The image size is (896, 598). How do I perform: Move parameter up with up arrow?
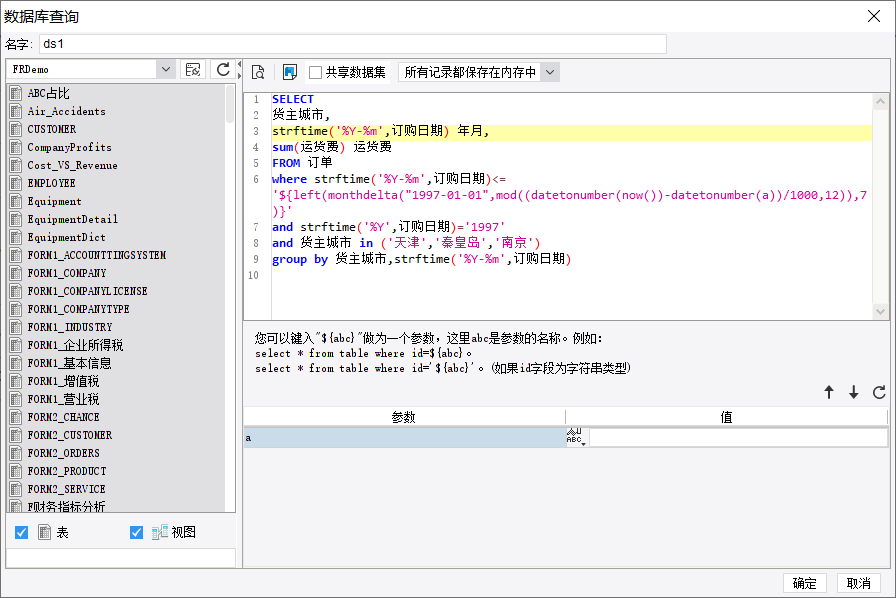[x=829, y=392]
